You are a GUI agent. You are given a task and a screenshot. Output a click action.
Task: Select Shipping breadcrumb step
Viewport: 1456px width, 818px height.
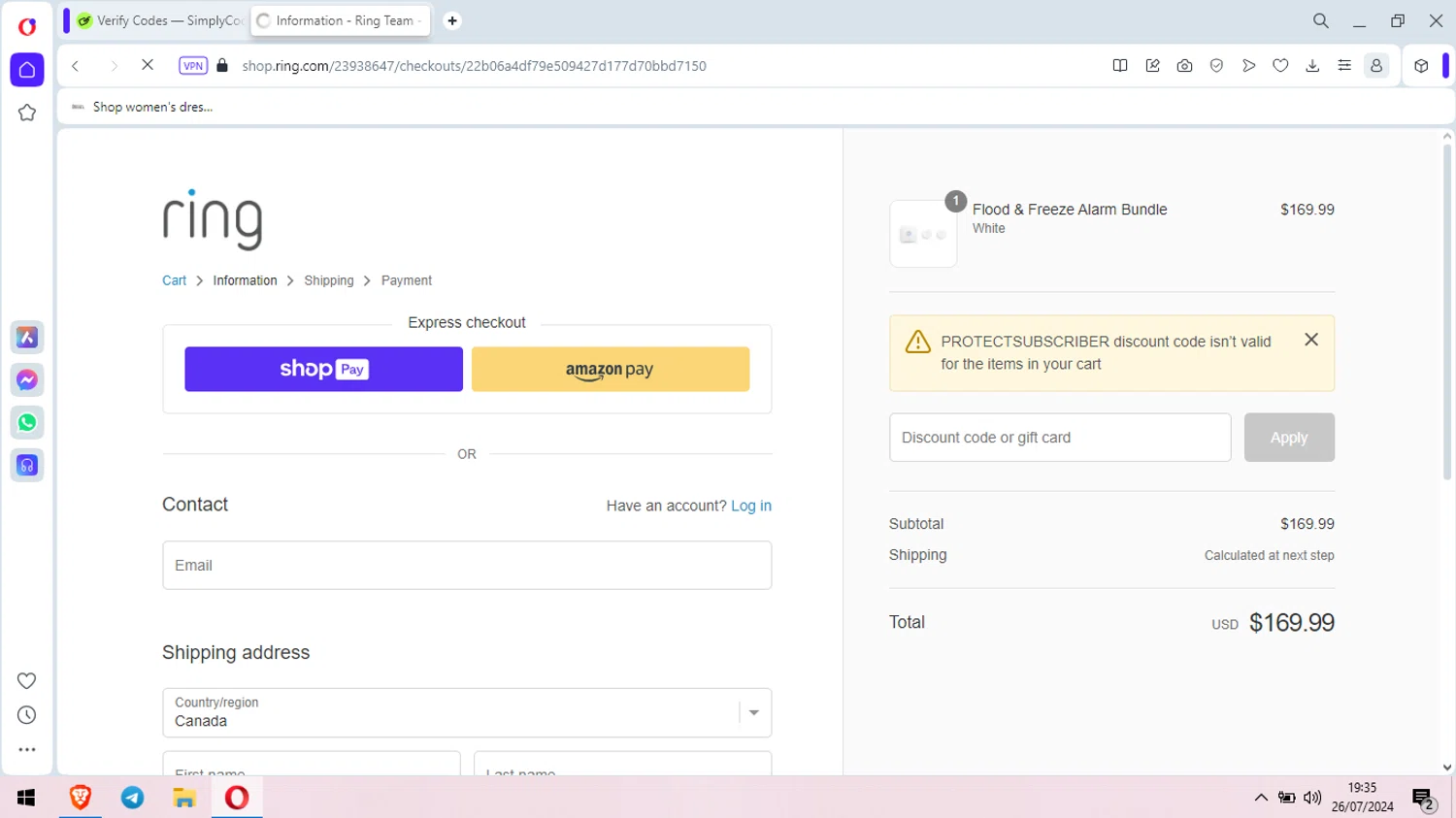point(329,280)
